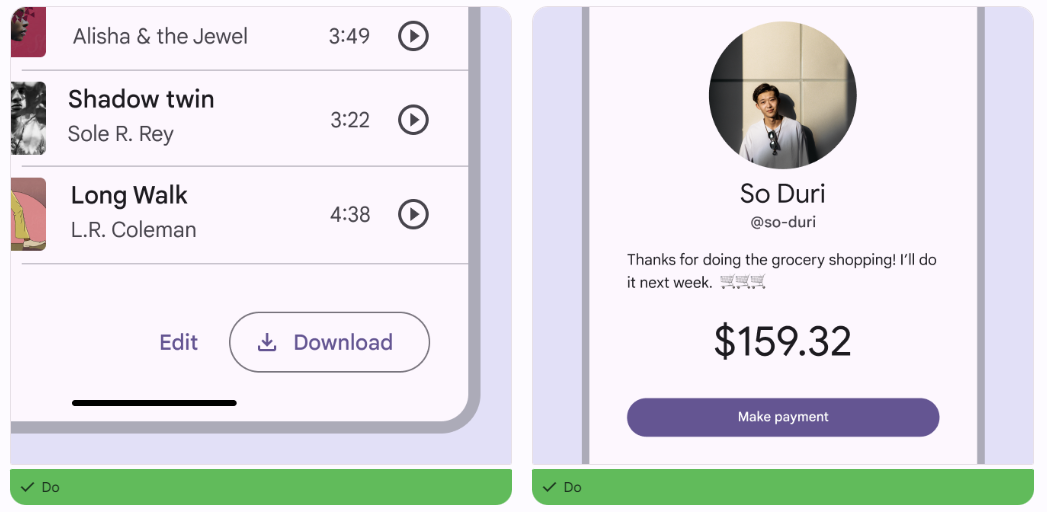1047x512 pixels.
Task: Open So Duri's profile photo
Action: 782,94
